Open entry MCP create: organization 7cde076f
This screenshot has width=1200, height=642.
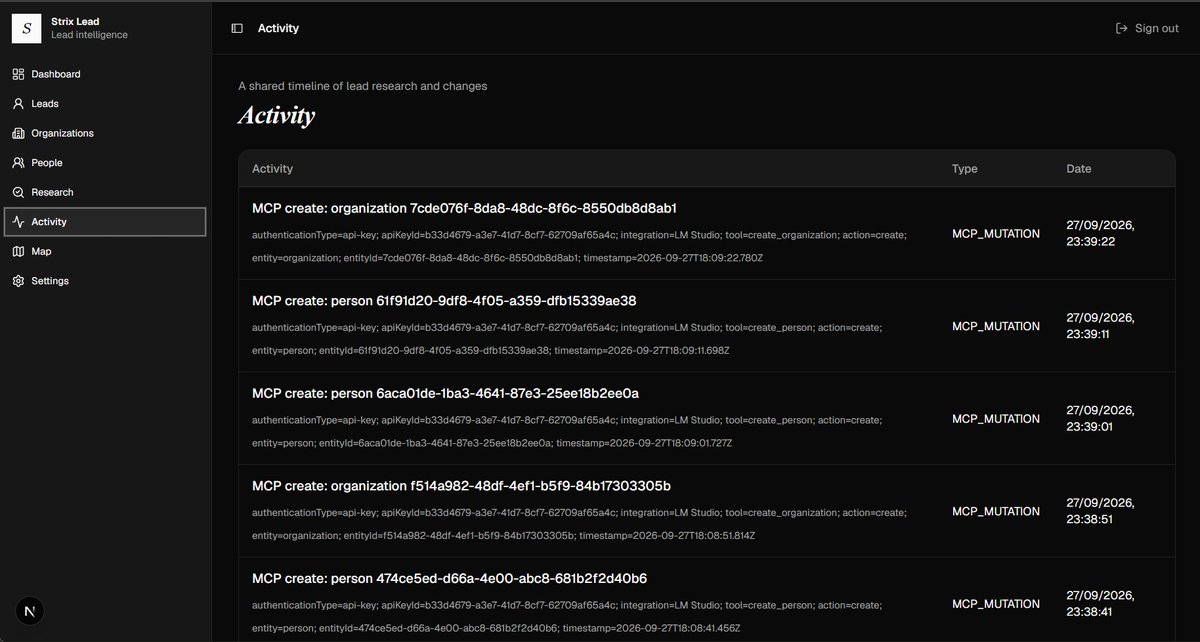(464, 208)
